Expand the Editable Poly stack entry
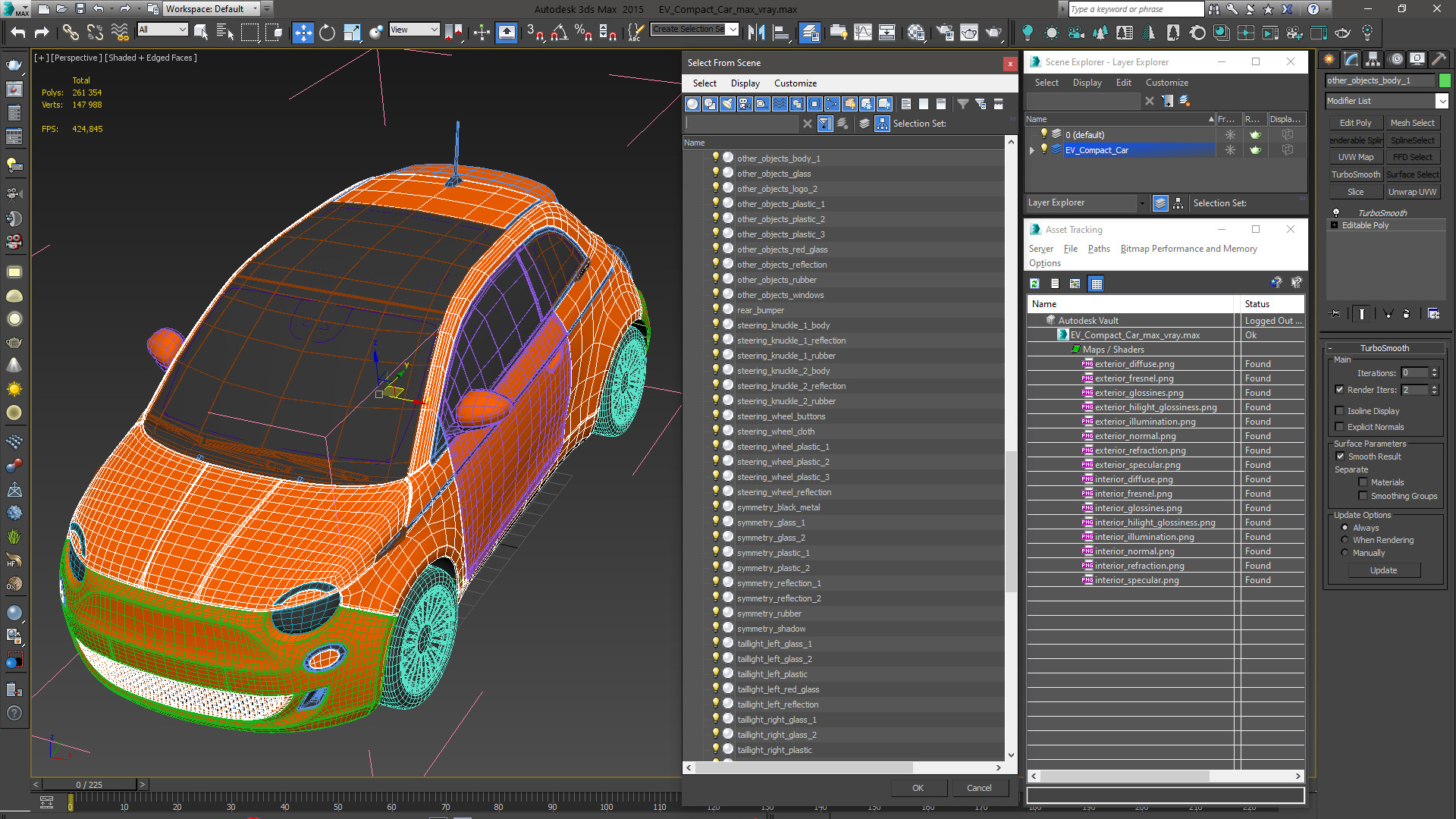This screenshot has width=1456, height=819. [1335, 225]
